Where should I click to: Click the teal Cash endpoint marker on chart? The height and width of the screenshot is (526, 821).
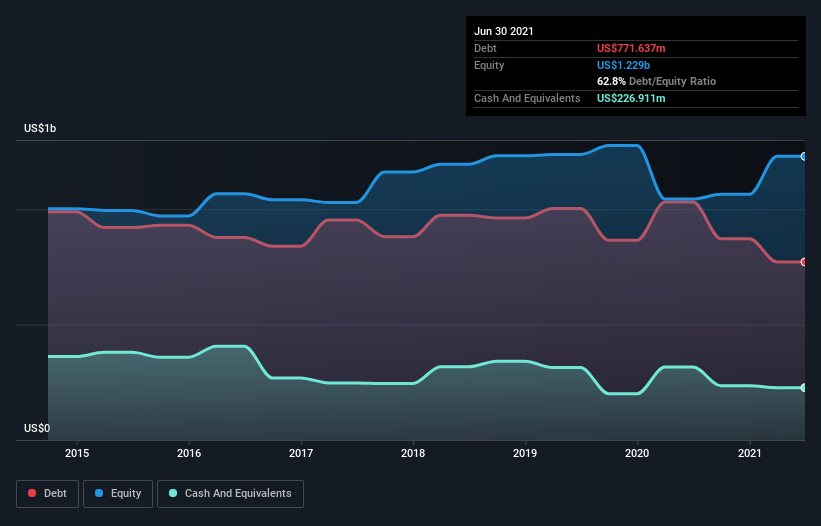pyautogui.click(x=804, y=388)
